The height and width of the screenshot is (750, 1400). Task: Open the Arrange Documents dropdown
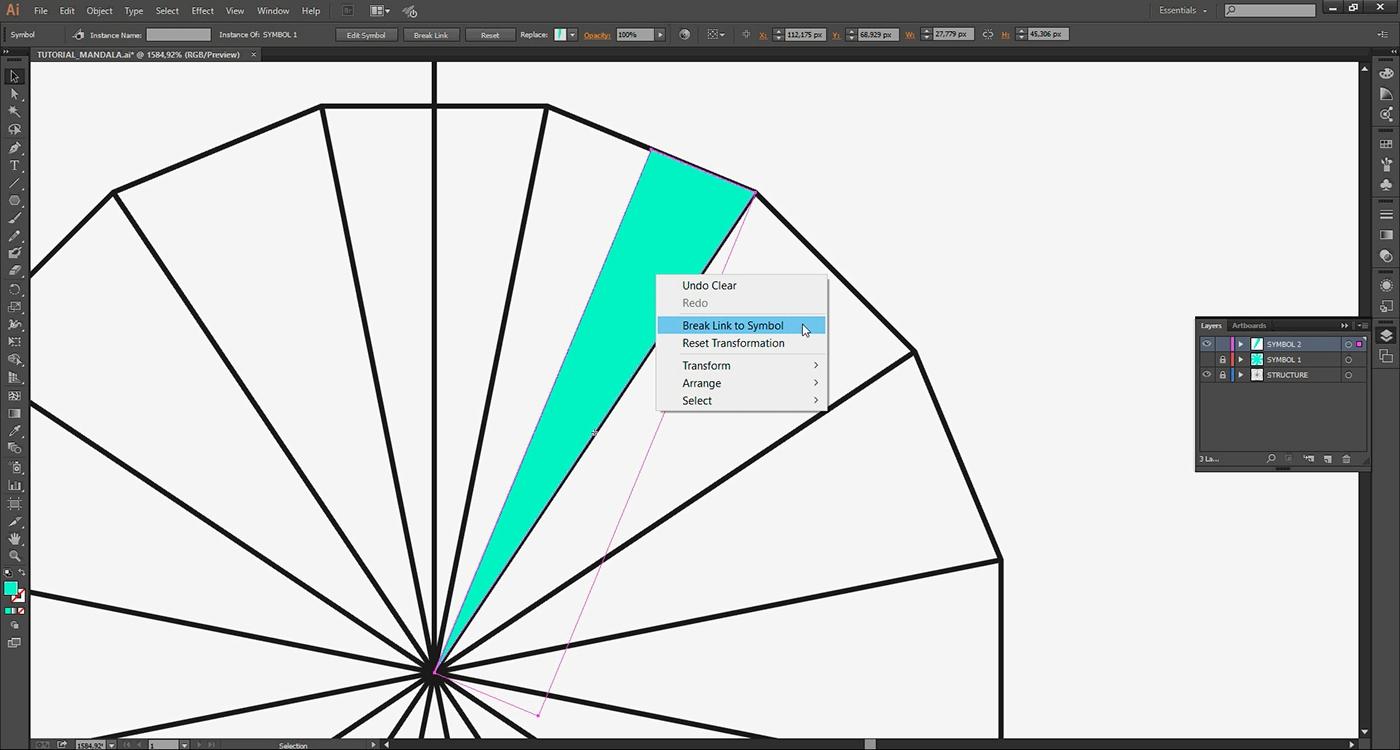click(380, 11)
